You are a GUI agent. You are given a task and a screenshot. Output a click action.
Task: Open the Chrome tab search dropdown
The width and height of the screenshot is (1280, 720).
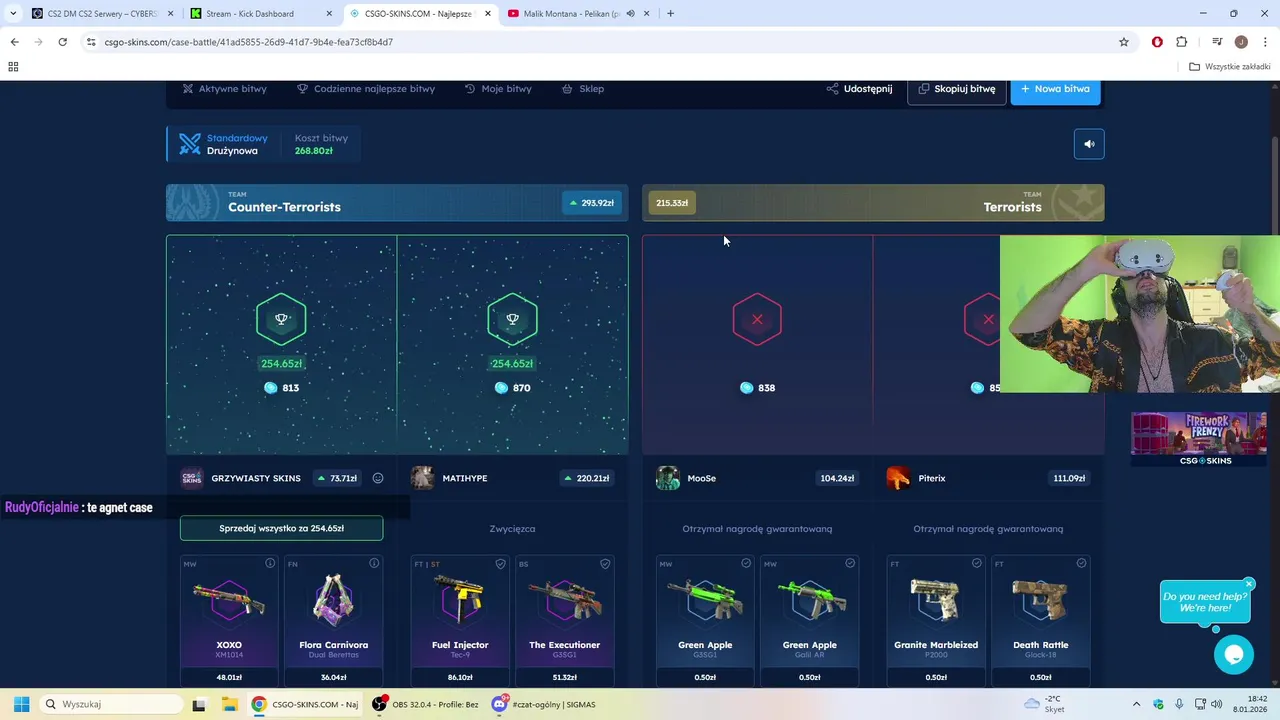11,13
